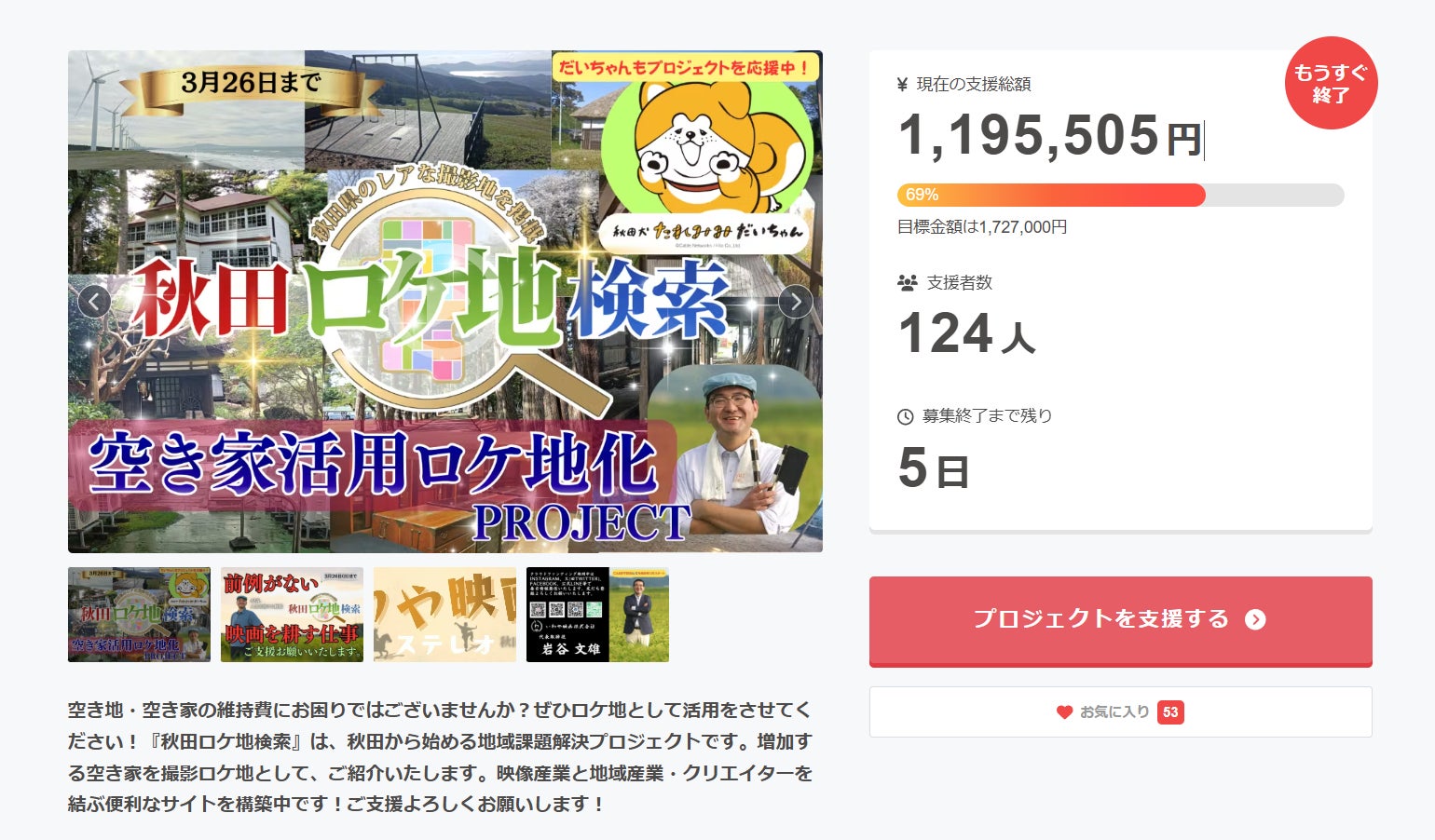Click the supporters people icon
Screen dimensions: 1435x840
click(x=907, y=282)
